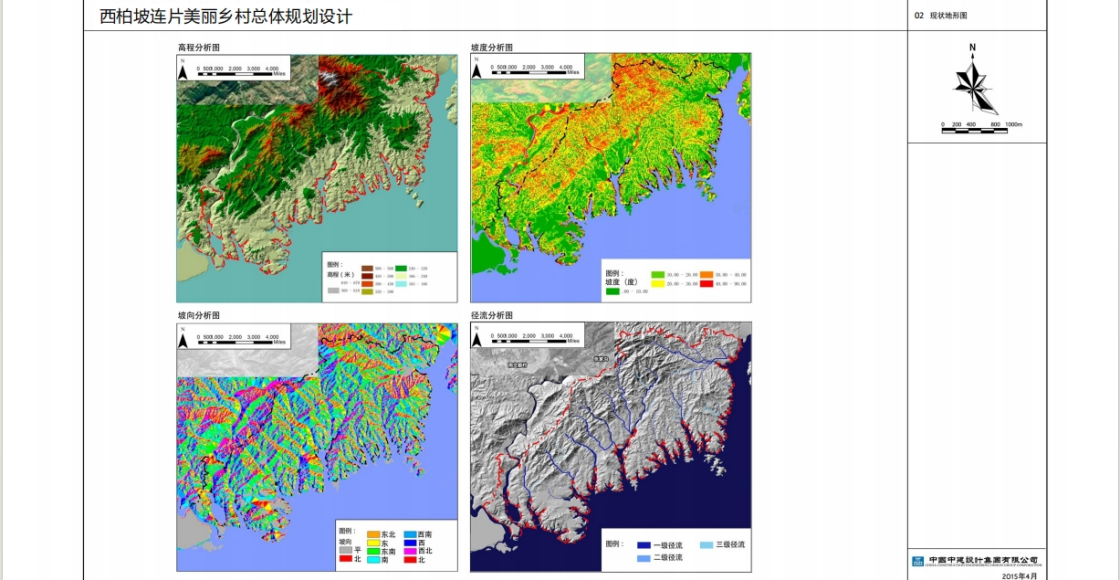Click the main title 西柏坡连片美丽乡村总体规划设计
Screen dimensions: 1120x580
(x=226, y=17)
